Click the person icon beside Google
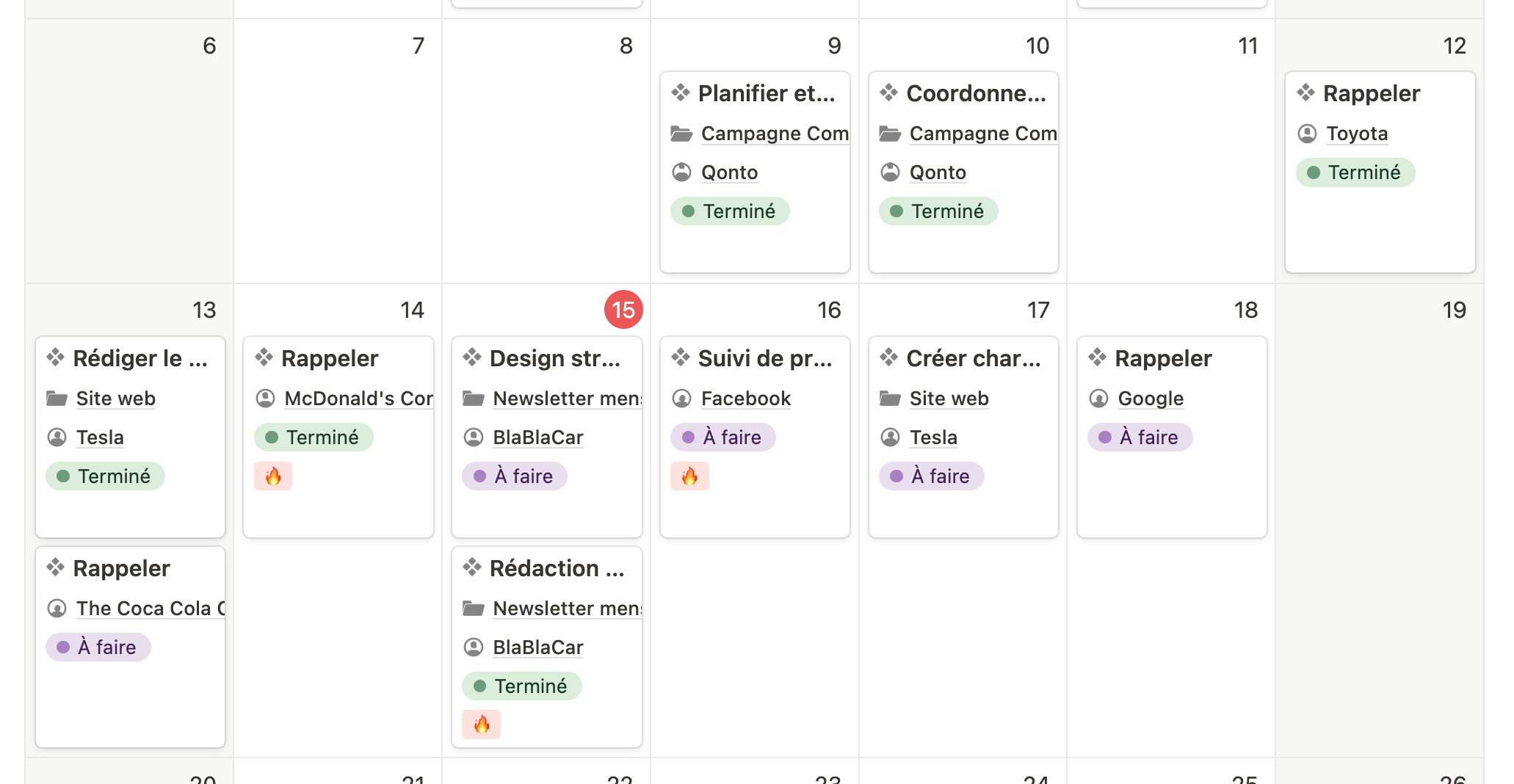Image resolution: width=1514 pixels, height=784 pixels. tap(1098, 399)
